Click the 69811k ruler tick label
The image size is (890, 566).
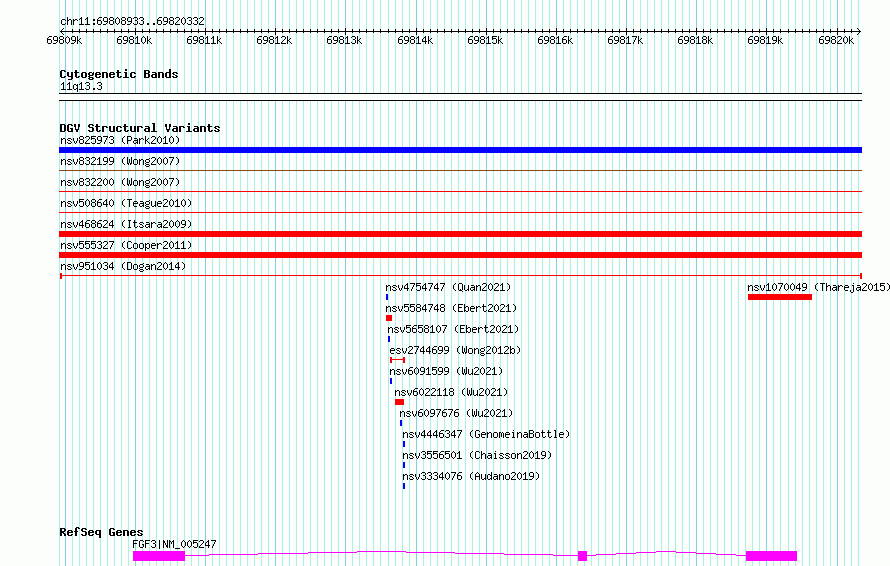(x=204, y=40)
